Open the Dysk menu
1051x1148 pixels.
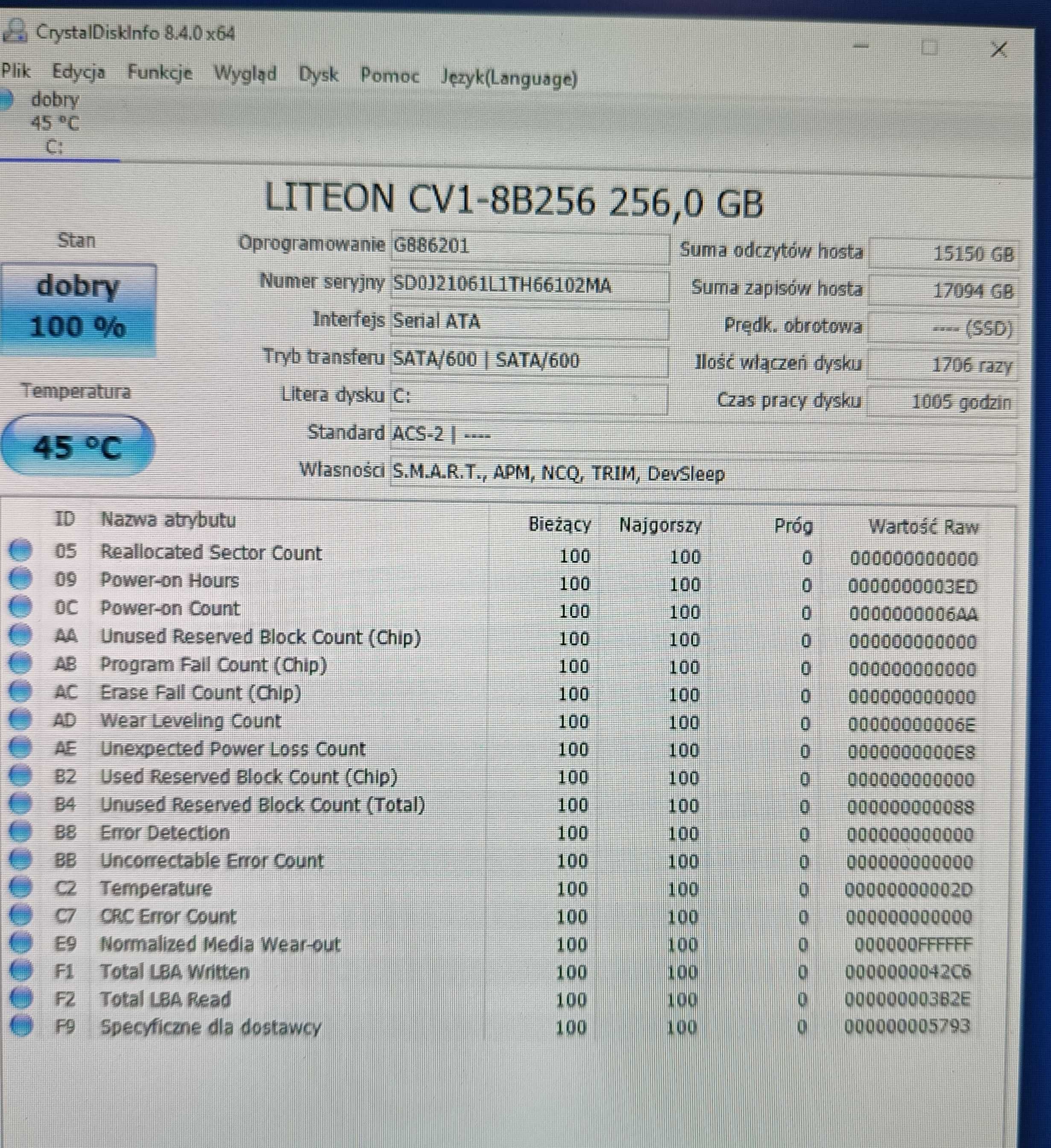[x=319, y=75]
